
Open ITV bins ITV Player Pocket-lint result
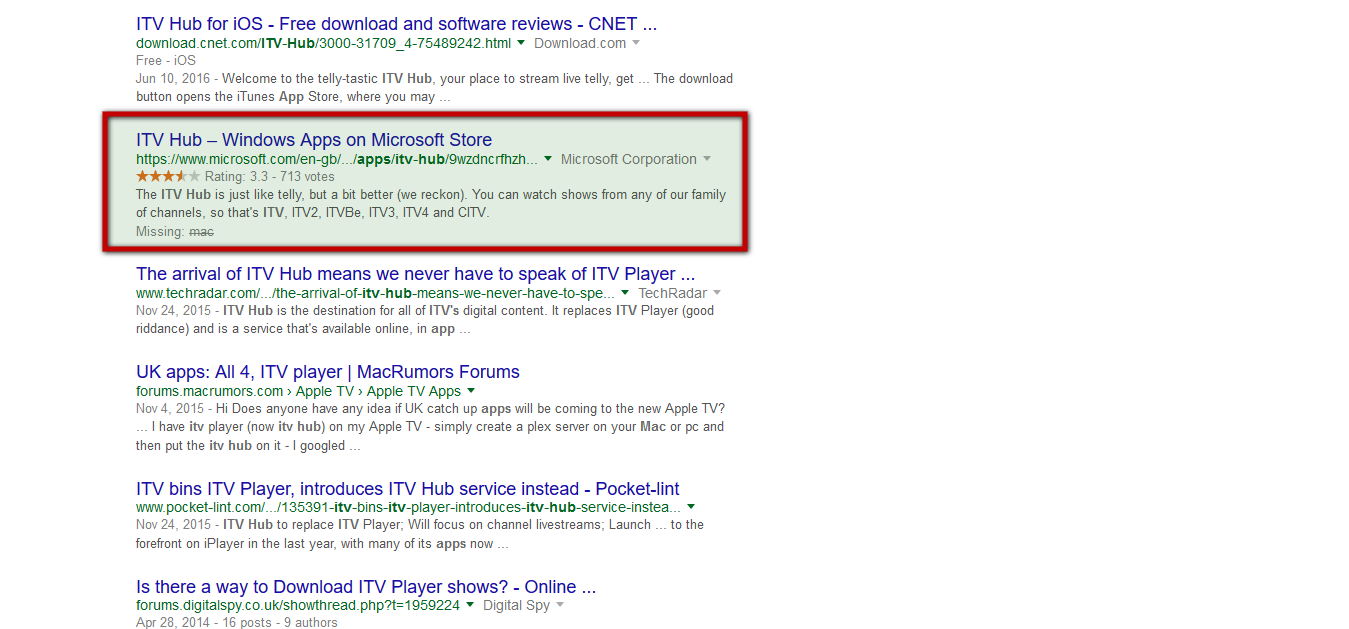tap(408, 489)
